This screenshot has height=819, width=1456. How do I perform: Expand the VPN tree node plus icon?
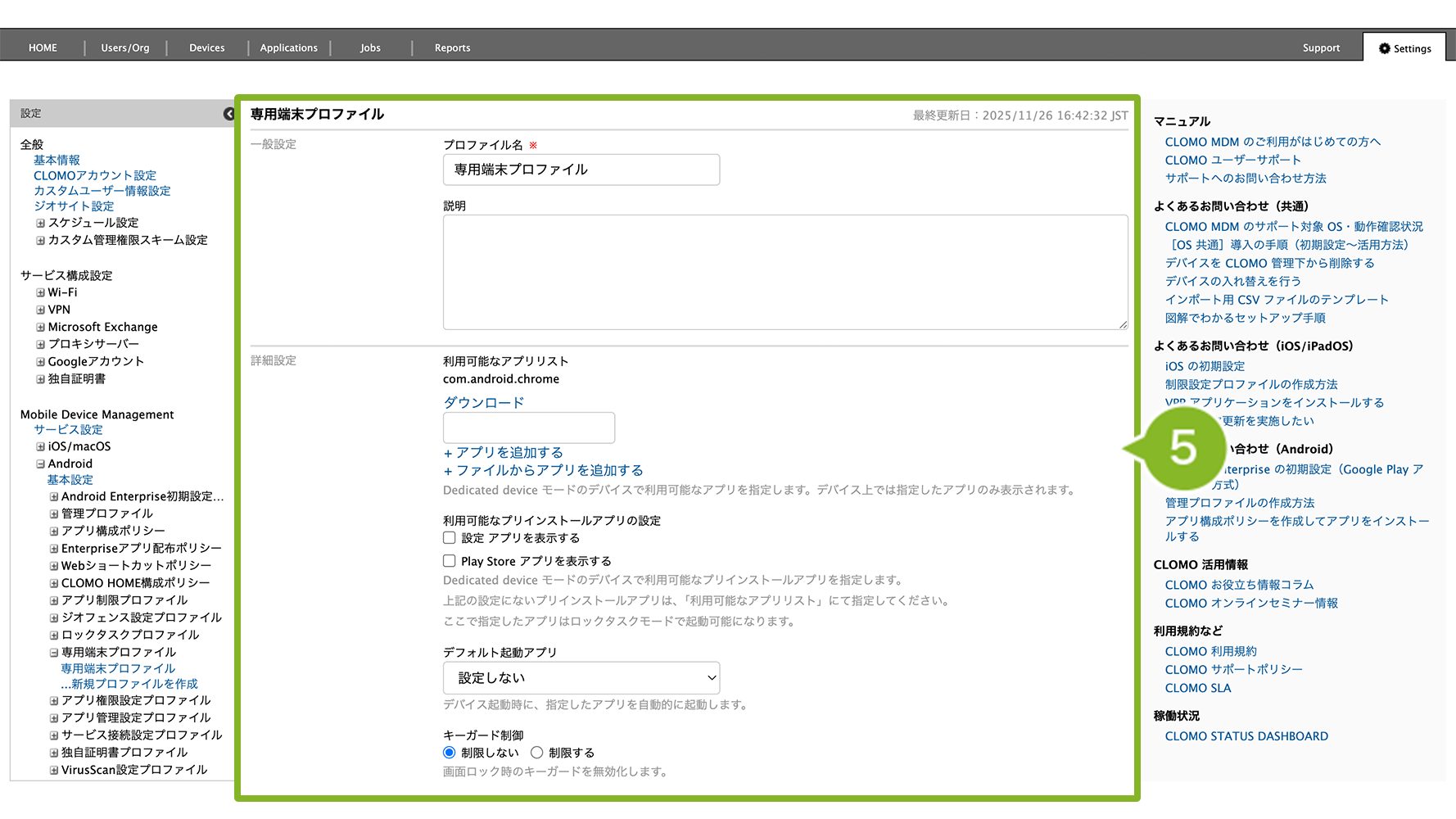click(x=40, y=310)
